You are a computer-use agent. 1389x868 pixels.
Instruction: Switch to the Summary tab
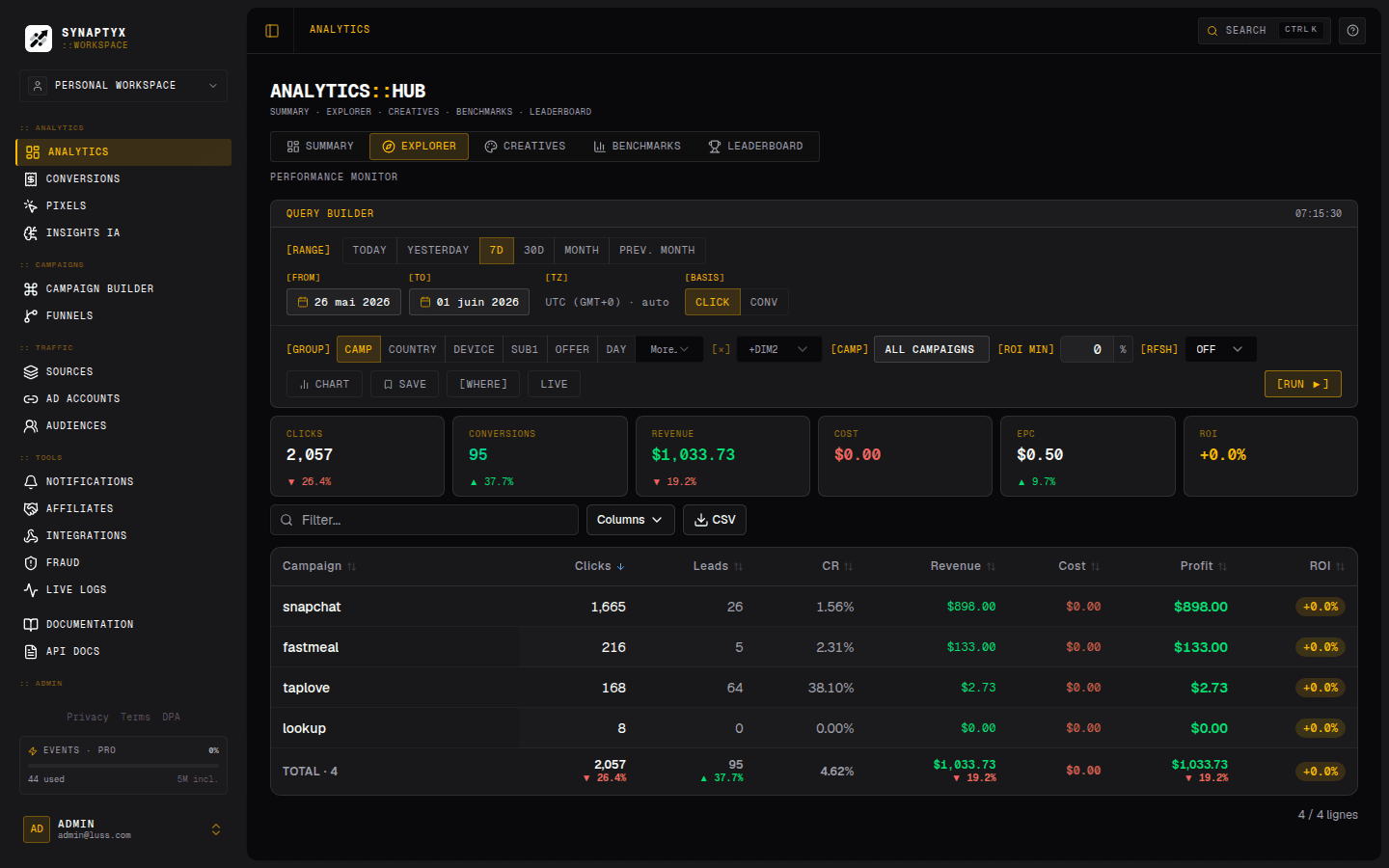[x=320, y=147]
